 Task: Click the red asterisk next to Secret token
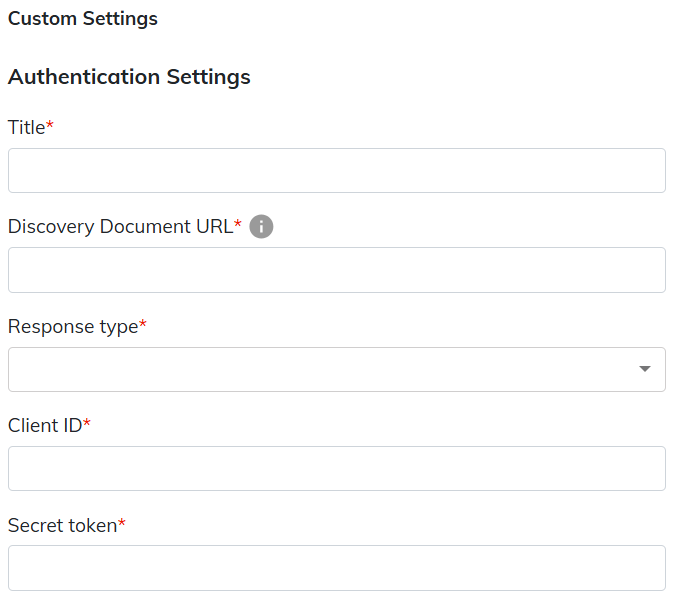pos(122,523)
